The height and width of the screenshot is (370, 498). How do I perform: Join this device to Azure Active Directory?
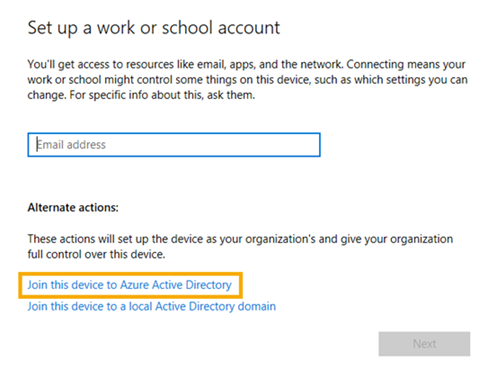(129, 285)
